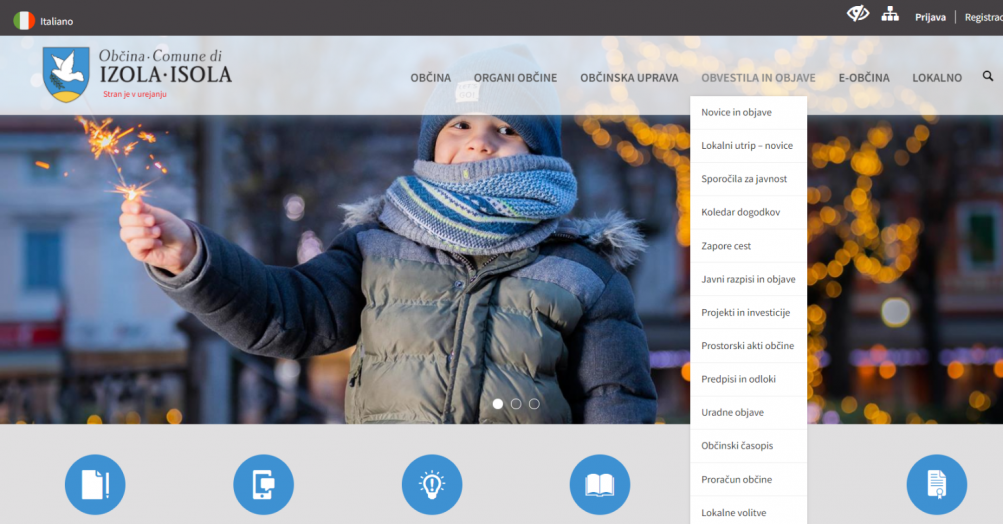Image resolution: width=1003 pixels, height=524 pixels.
Task: Click the document exclamation round icon
Action: 95,484
